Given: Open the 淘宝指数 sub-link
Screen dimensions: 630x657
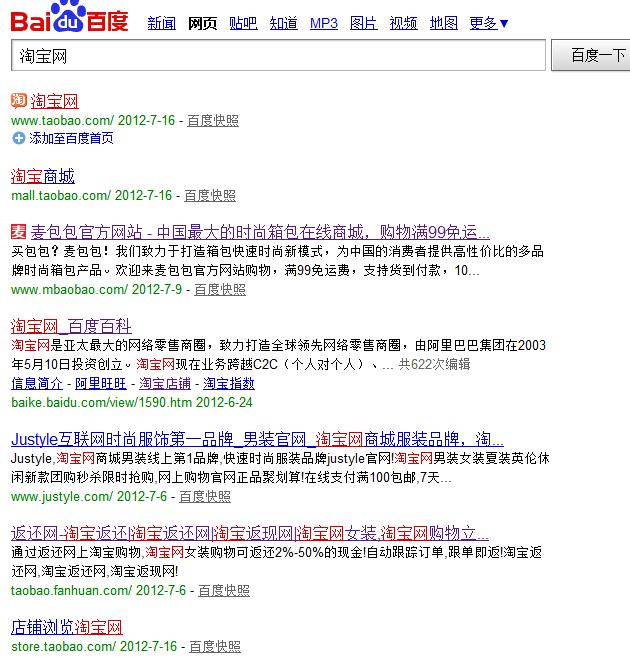Looking at the screenshot, I should pos(229,383).
